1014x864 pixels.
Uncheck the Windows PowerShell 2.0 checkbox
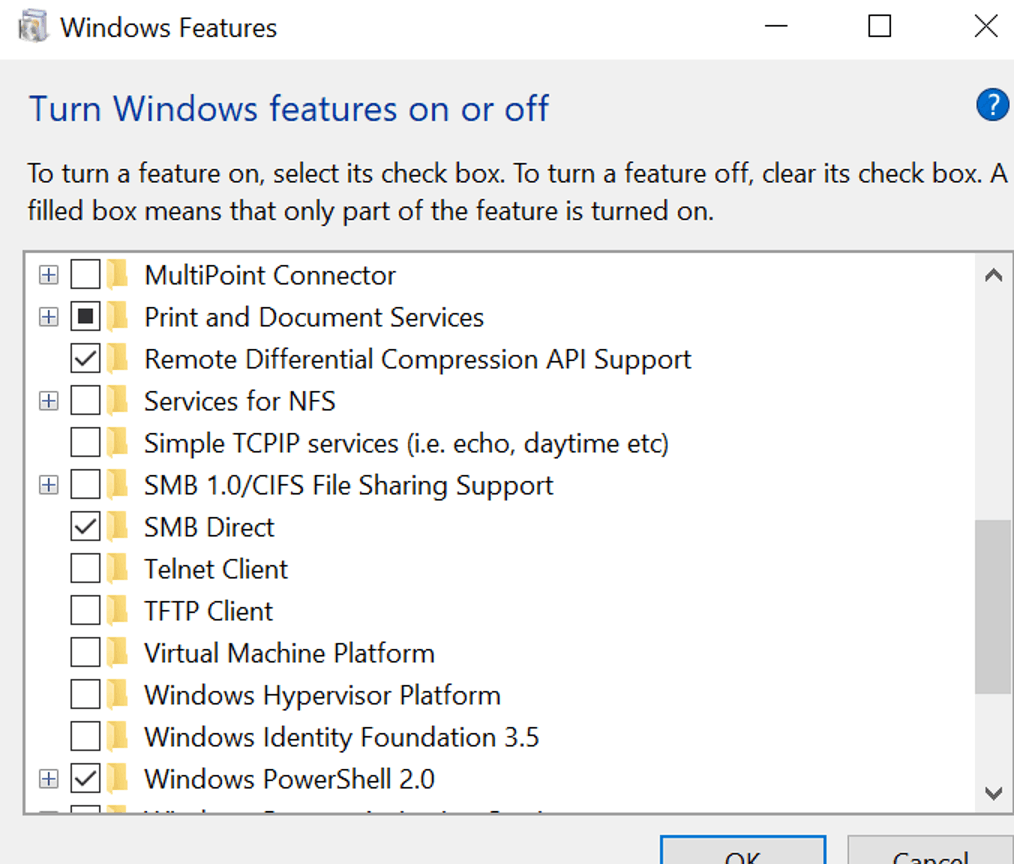point(85,779)
